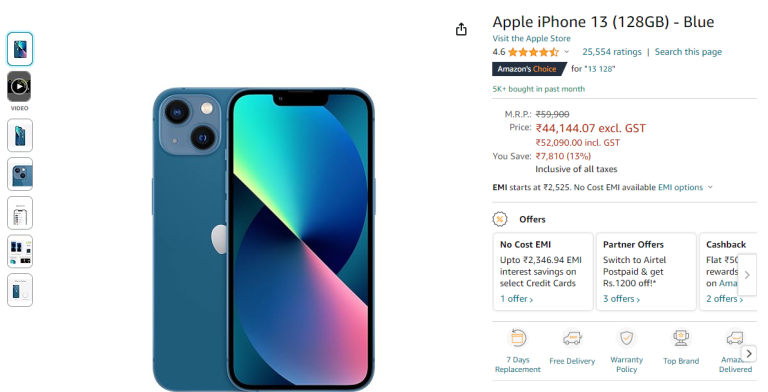The image size is (768, 392).
Task: Click the main iPhone 13 product image
Action: (x=264, y=240)
